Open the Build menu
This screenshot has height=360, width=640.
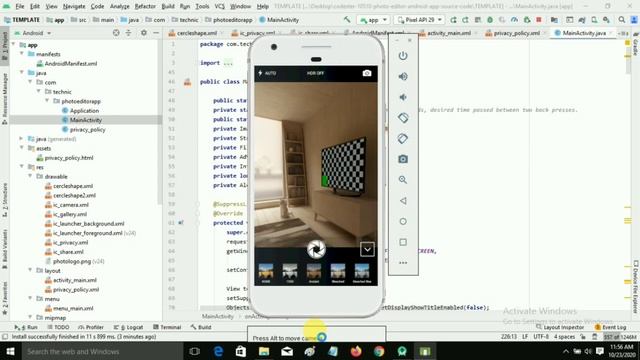(168, 7)
